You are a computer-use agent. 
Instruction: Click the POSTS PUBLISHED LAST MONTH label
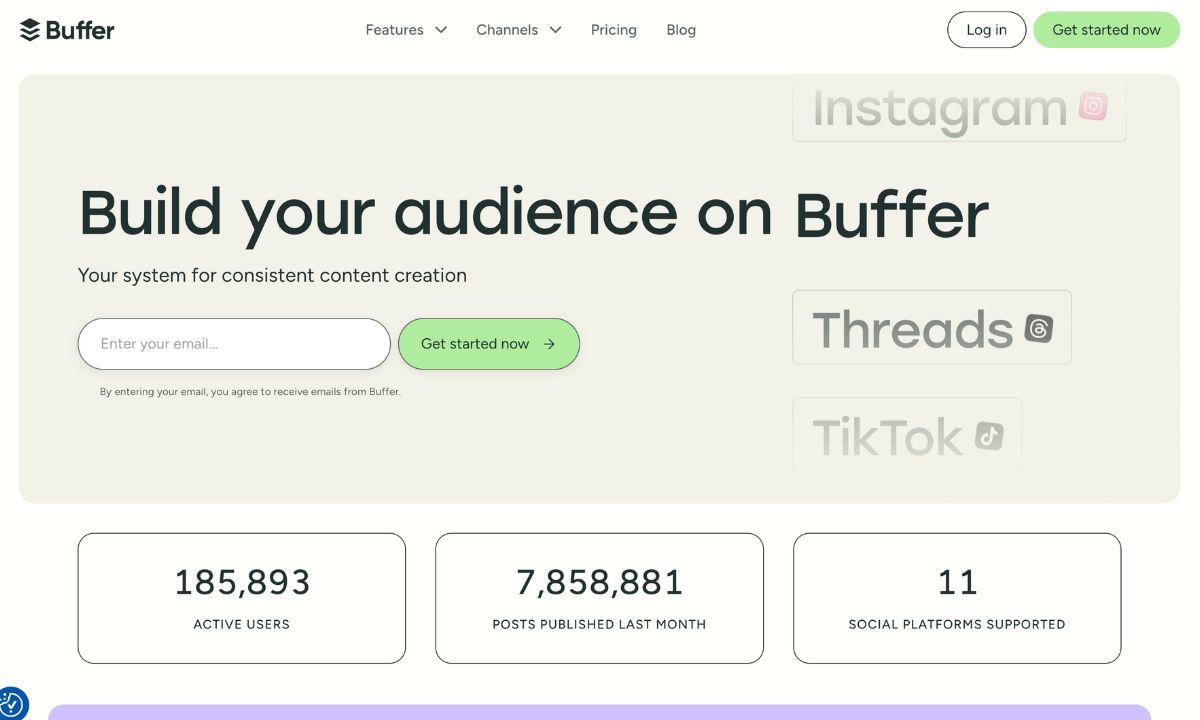[x=600, y=624]
